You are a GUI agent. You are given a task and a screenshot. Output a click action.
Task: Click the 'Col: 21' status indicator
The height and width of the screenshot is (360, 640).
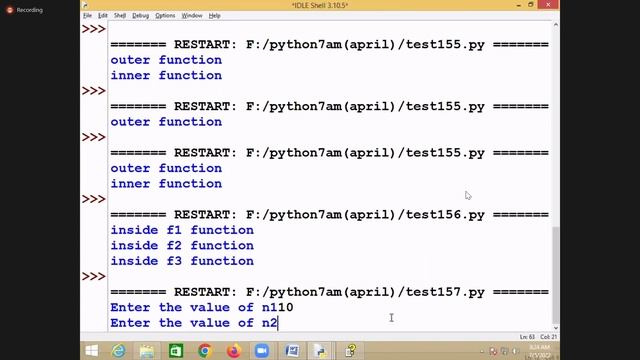549,337
